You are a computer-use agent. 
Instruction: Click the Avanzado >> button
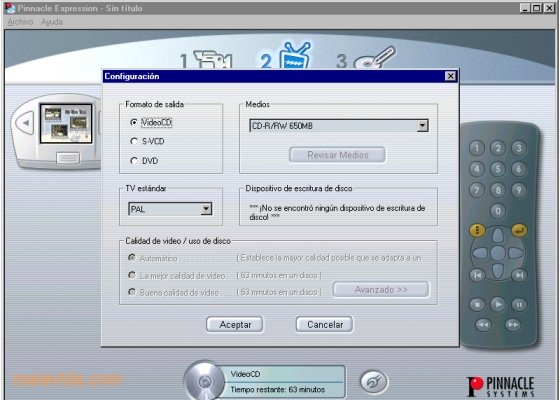(381, 290)
